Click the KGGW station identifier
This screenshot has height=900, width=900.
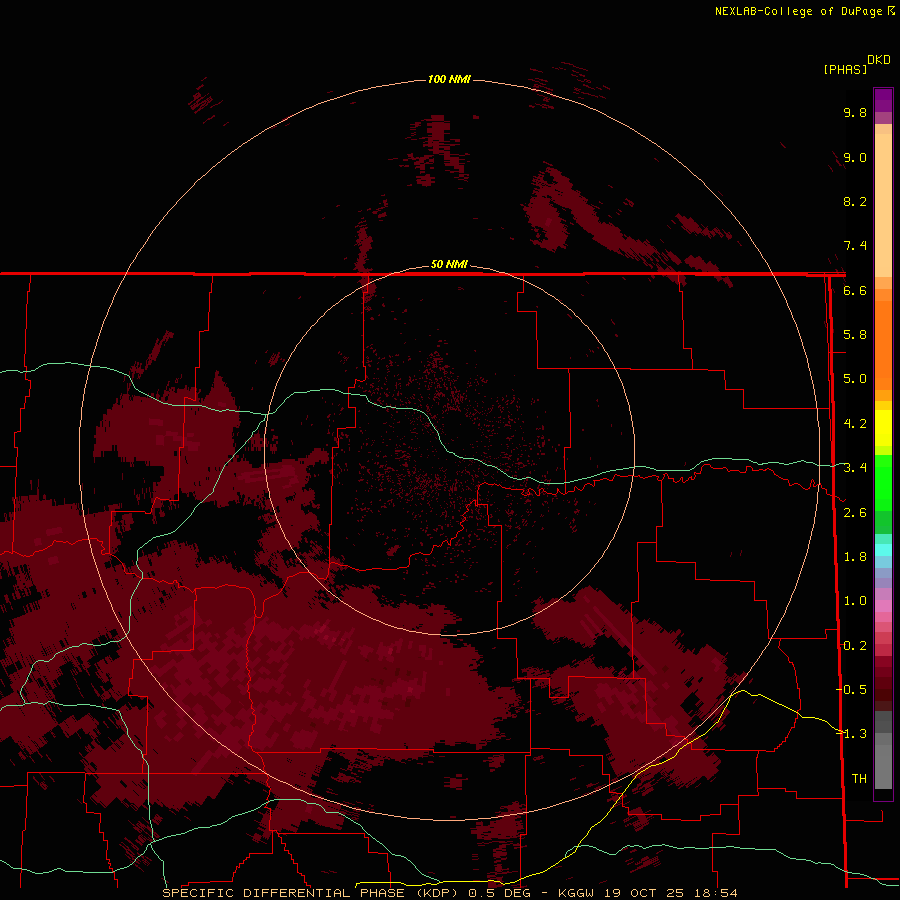574,893
